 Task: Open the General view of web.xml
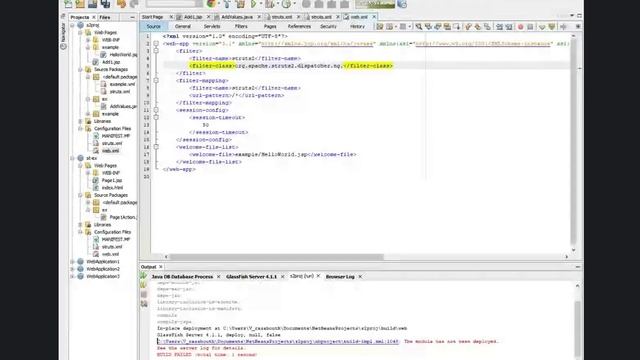(182, 27)
